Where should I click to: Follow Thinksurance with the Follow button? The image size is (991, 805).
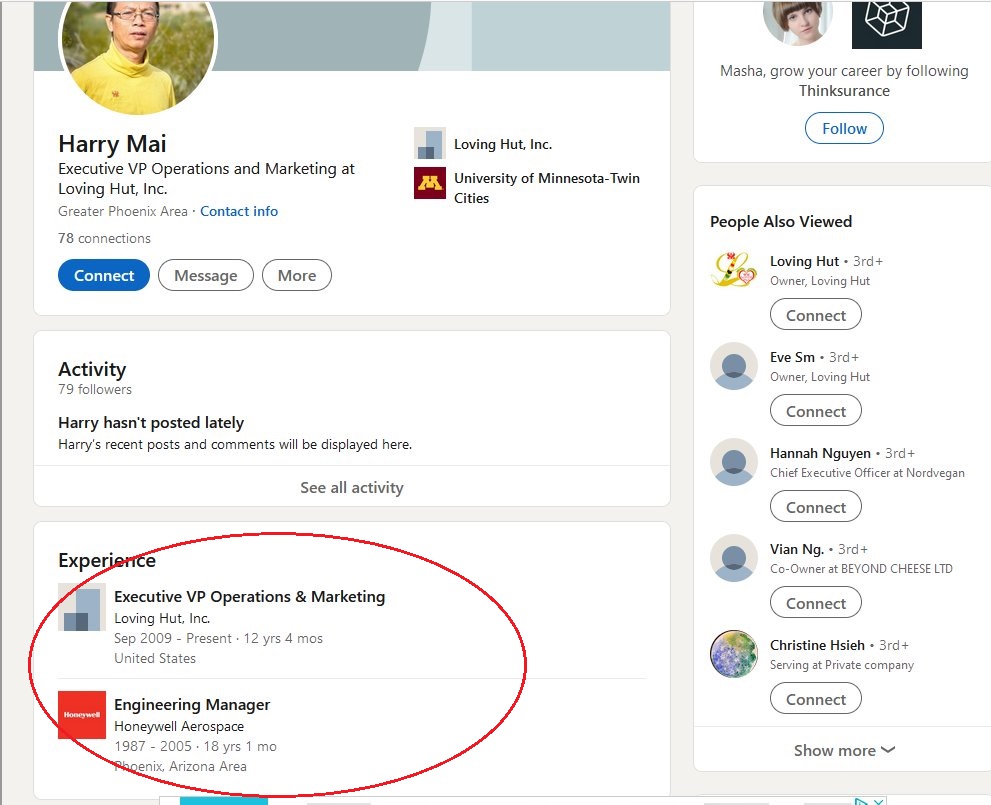click(x=844, y=128)
